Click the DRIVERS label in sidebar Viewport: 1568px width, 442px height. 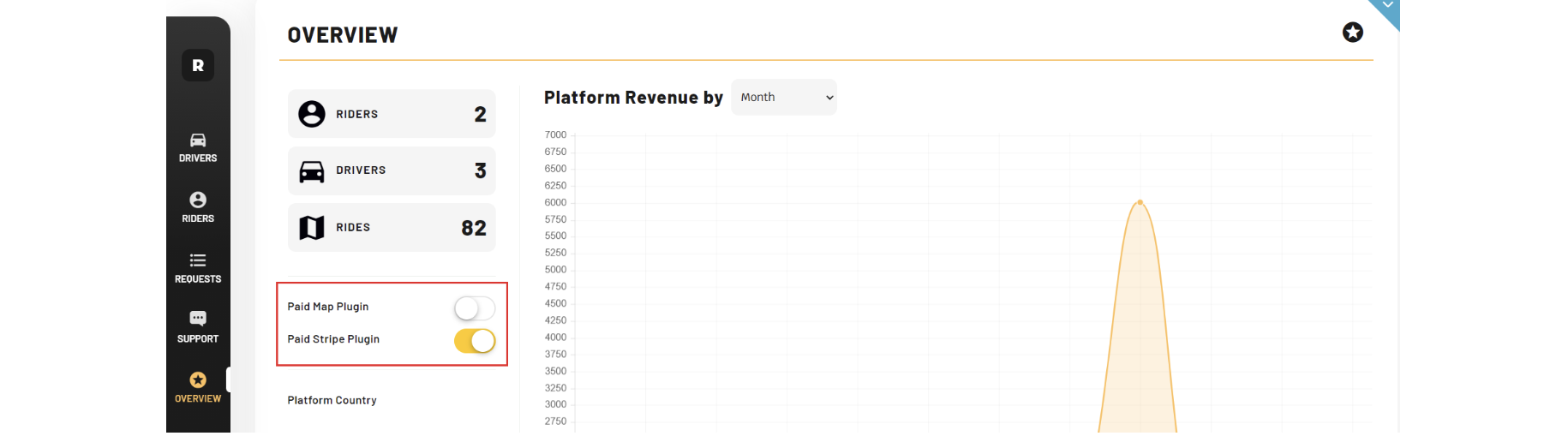pyautogui.click(x=198, y=158)
